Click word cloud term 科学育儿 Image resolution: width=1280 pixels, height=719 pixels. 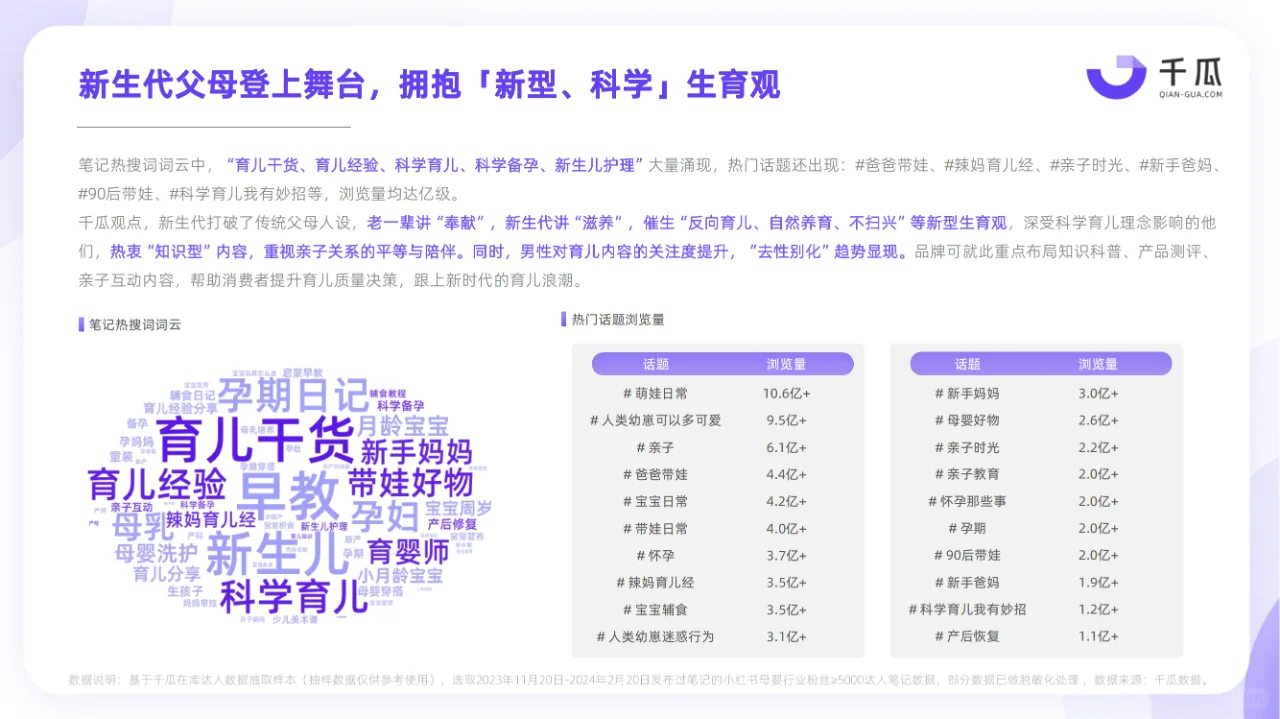point(294,598)
